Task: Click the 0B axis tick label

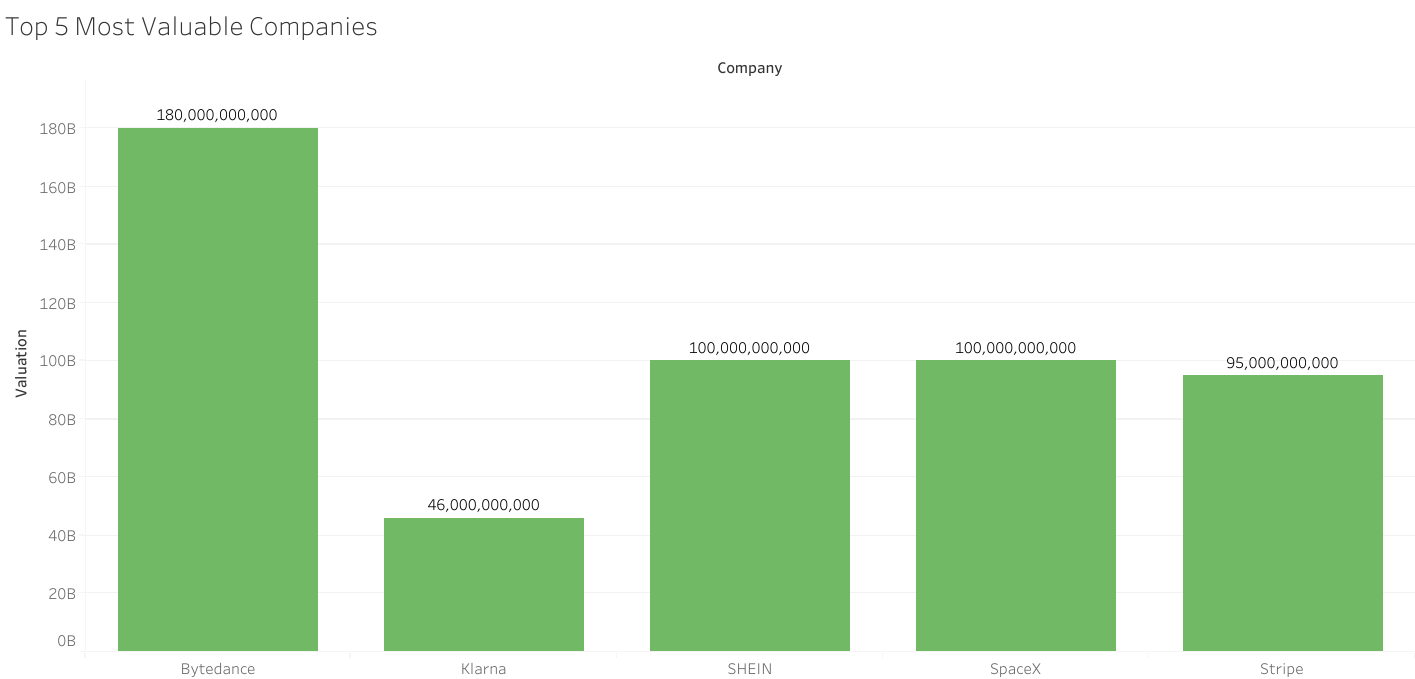Action: (x=66, y=640)
